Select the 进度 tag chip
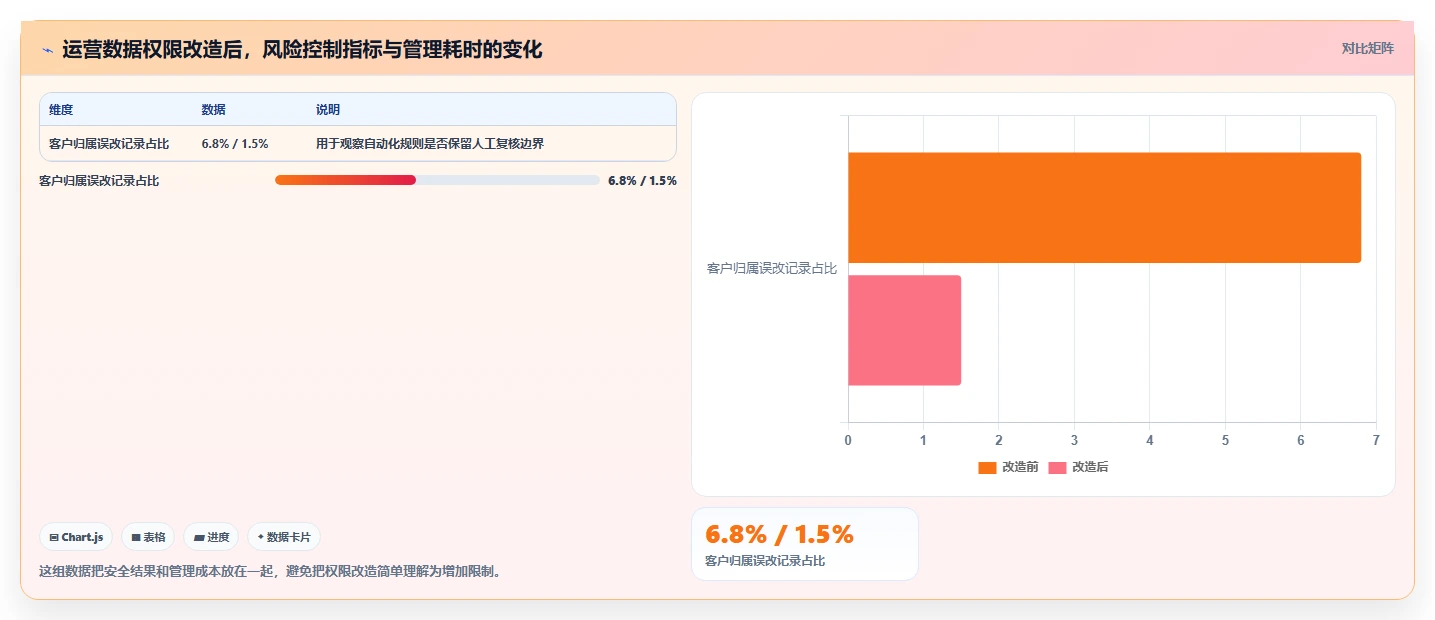 [x=211, y=537]
